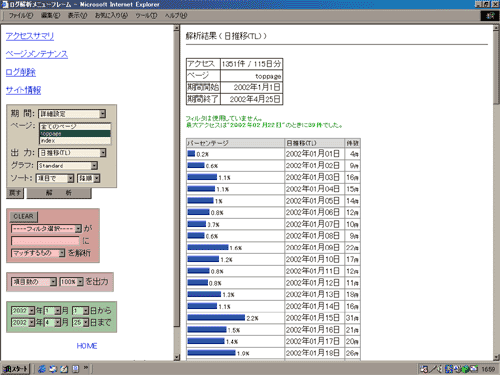
Task: Click the IE icon in the title bar
Action: pos(5,4)
